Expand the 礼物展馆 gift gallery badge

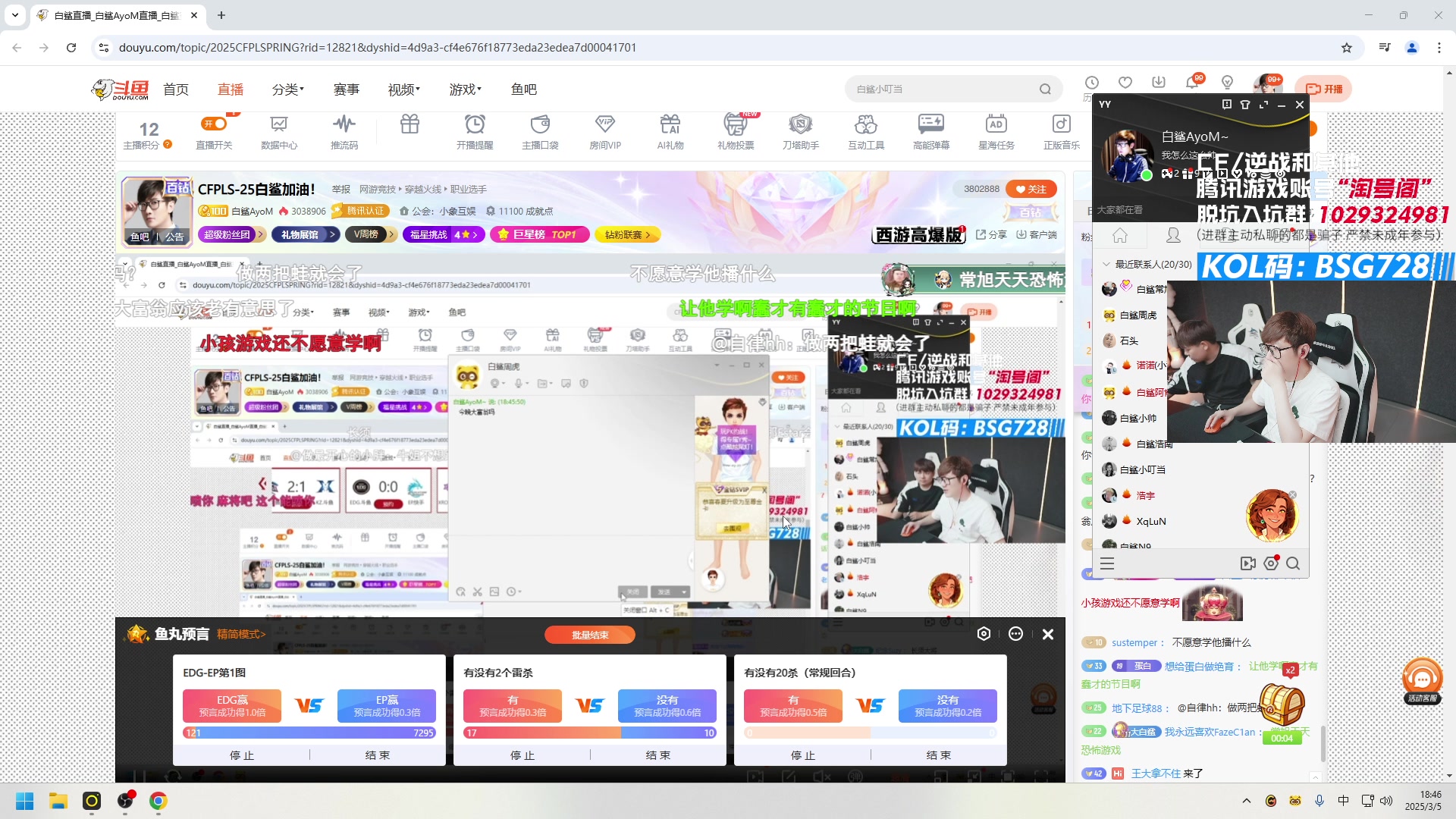click(x=305, y=235)
